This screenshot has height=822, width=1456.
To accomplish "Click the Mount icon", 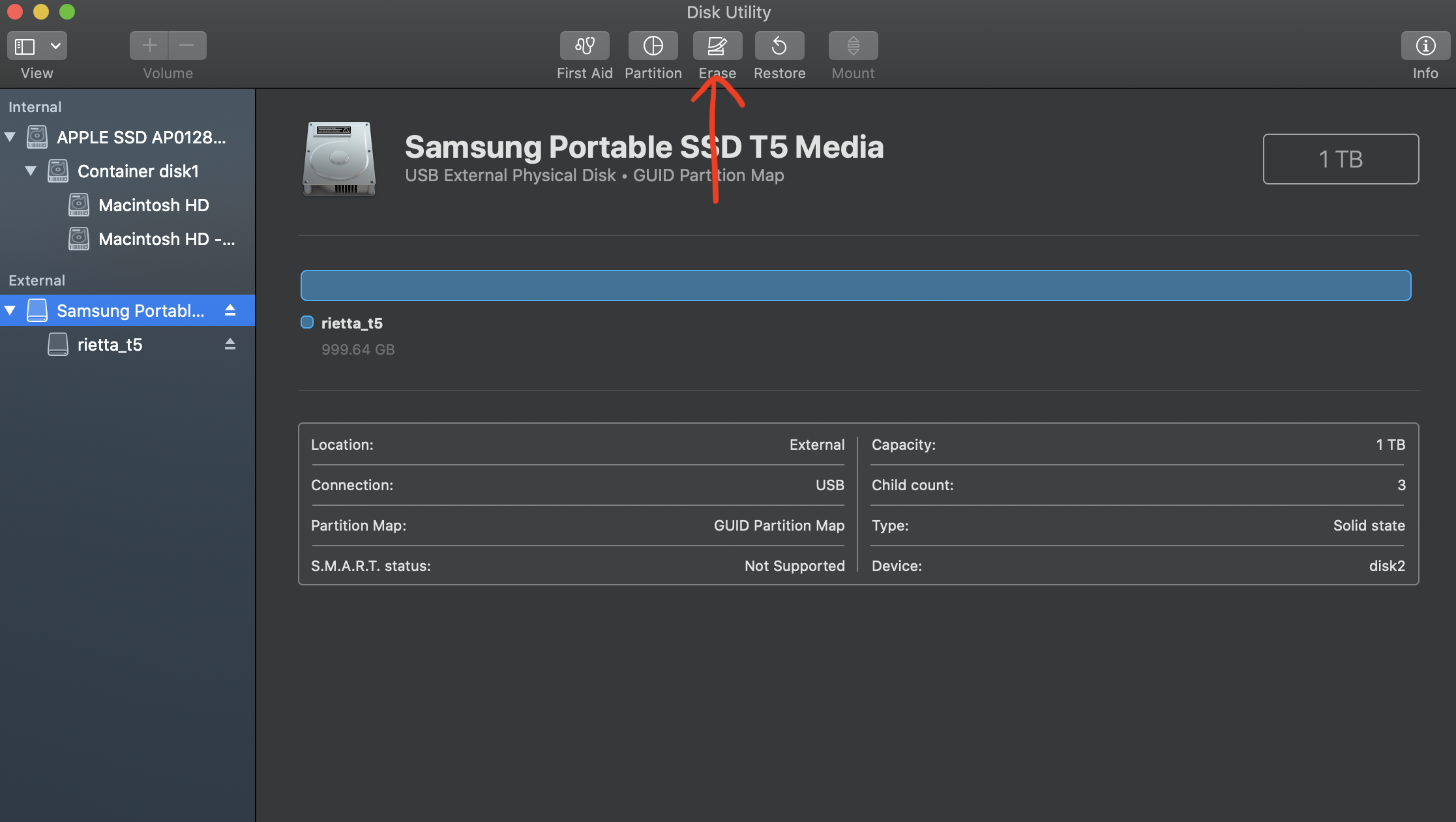I will pyautogui.click(x=852, y=46).
